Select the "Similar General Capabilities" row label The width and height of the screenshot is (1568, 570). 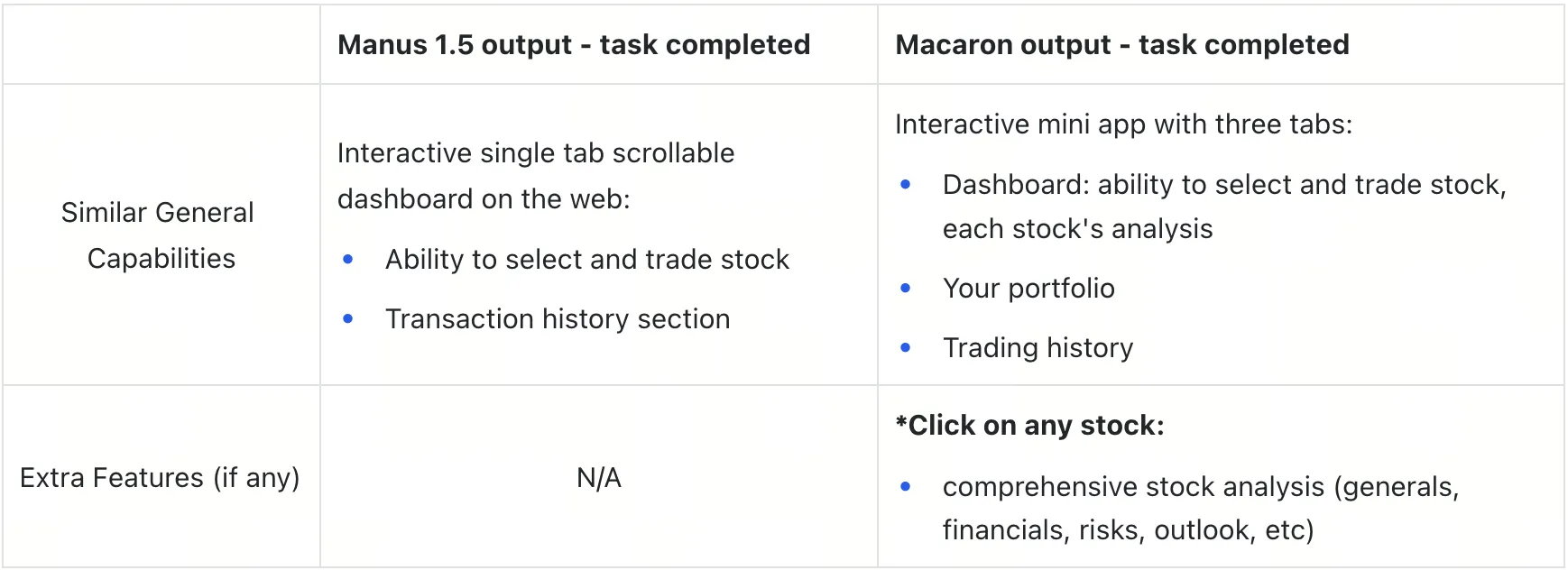[159, 235]
